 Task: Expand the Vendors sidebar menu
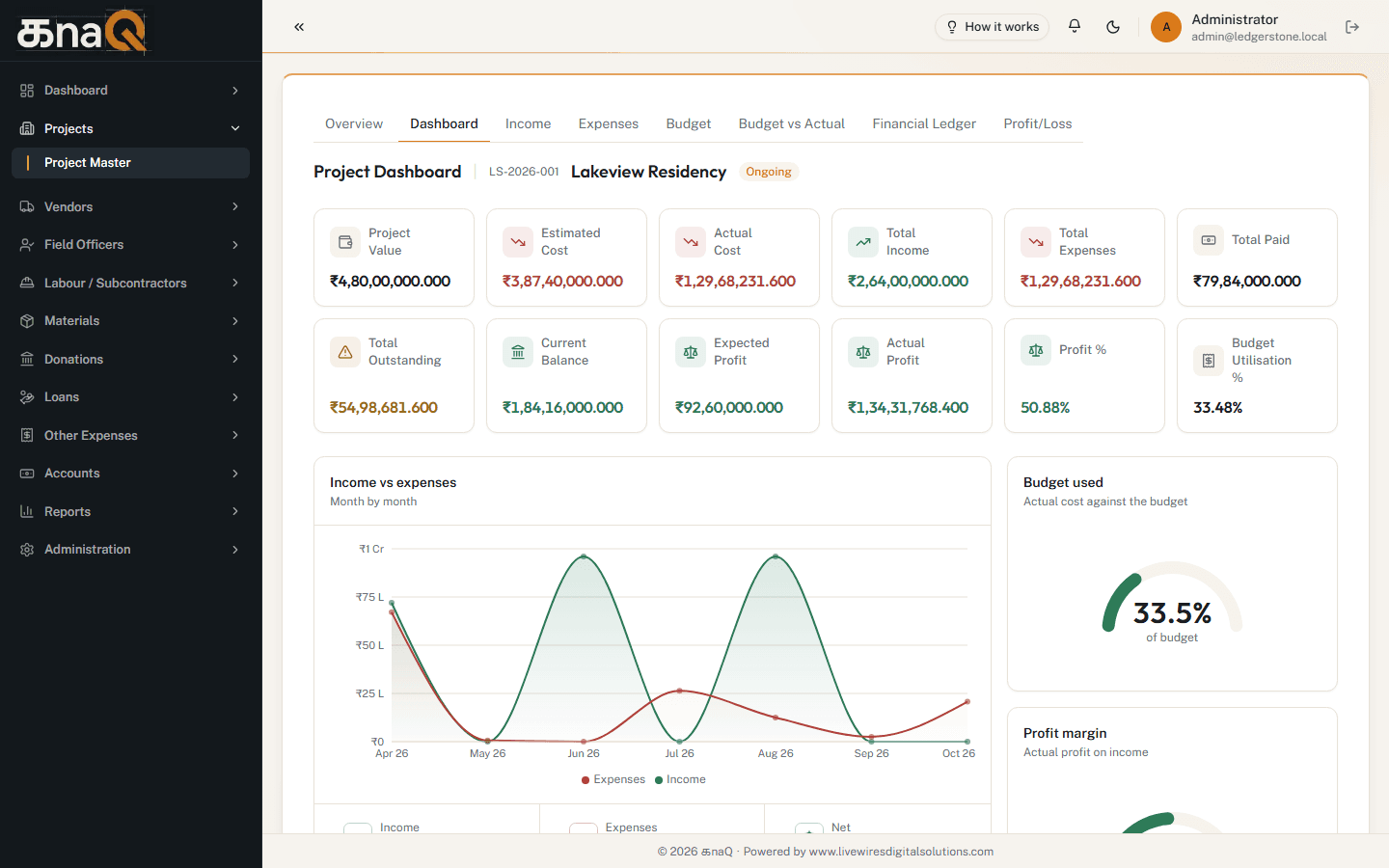130,206
